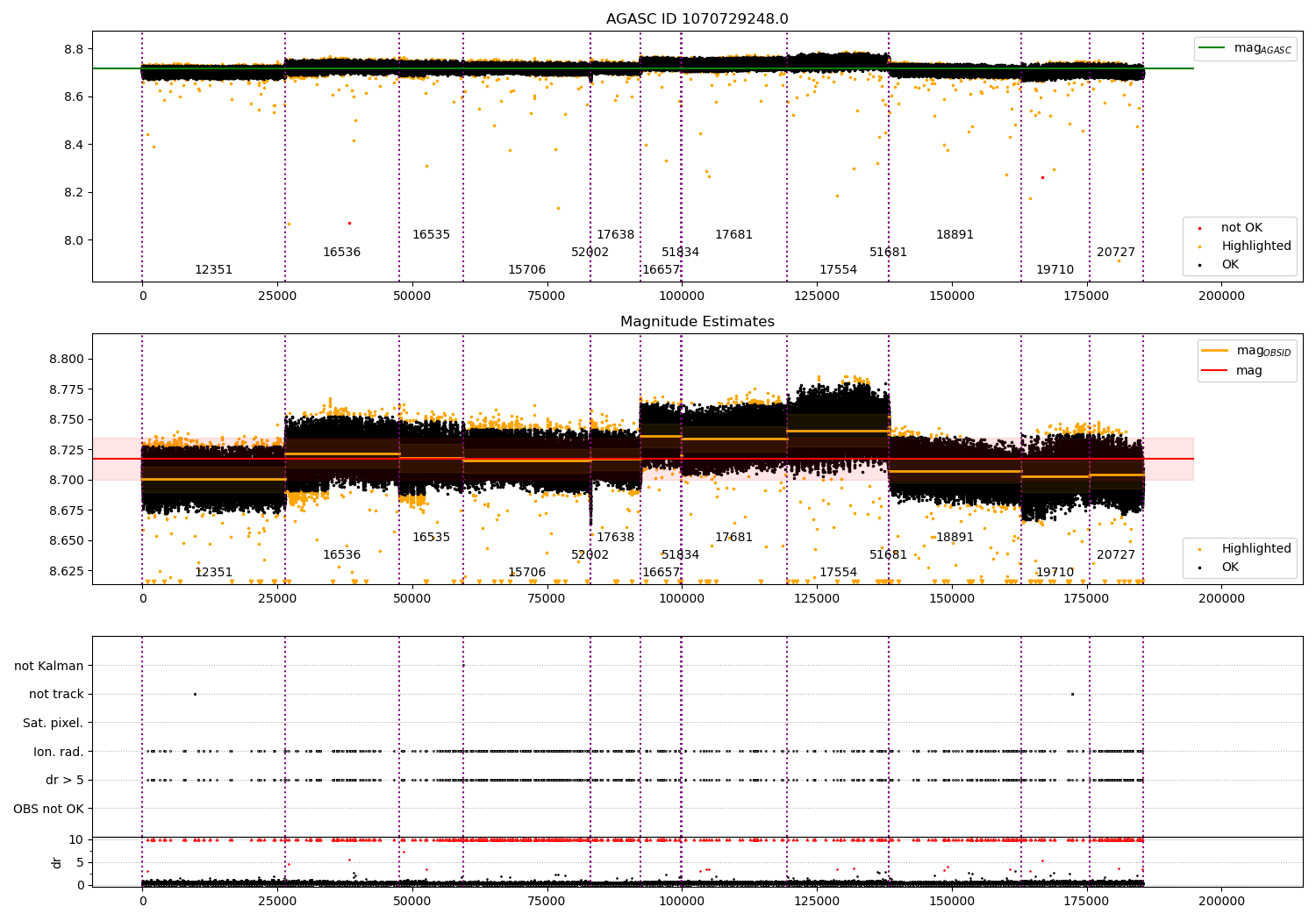Click the 8.0 y-axis tick label
Screen dimensions: 1316x921
(x=73, y=240)
